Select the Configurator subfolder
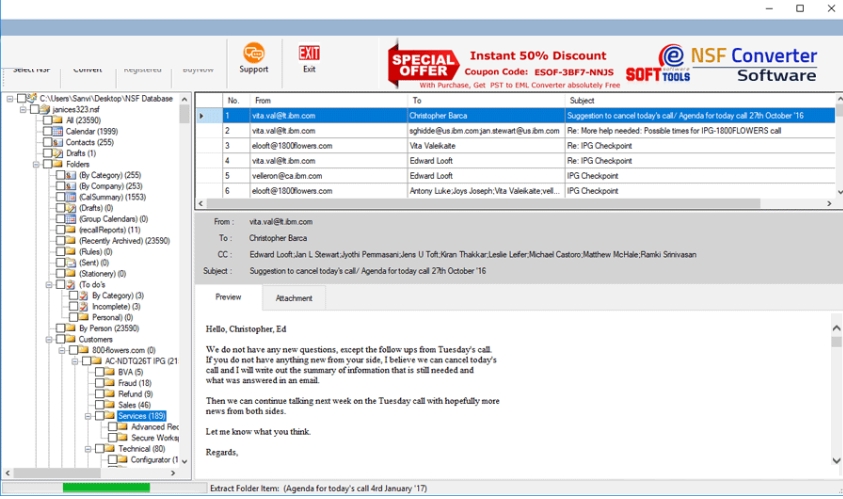Image resolution: width=843 pixels, height=499 pixels. coord(154,460)
